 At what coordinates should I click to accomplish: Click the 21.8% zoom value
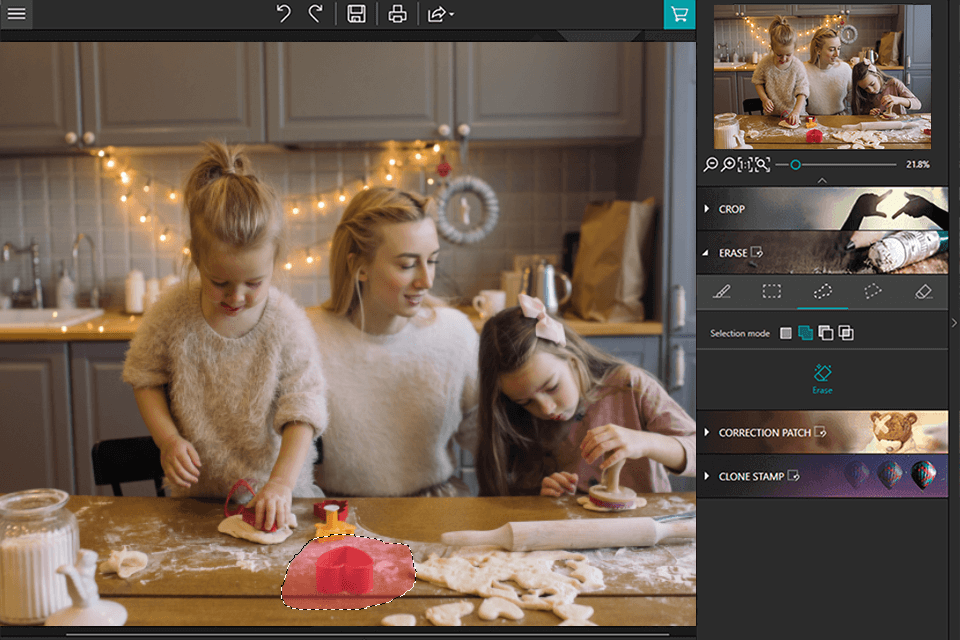point(918,164)
